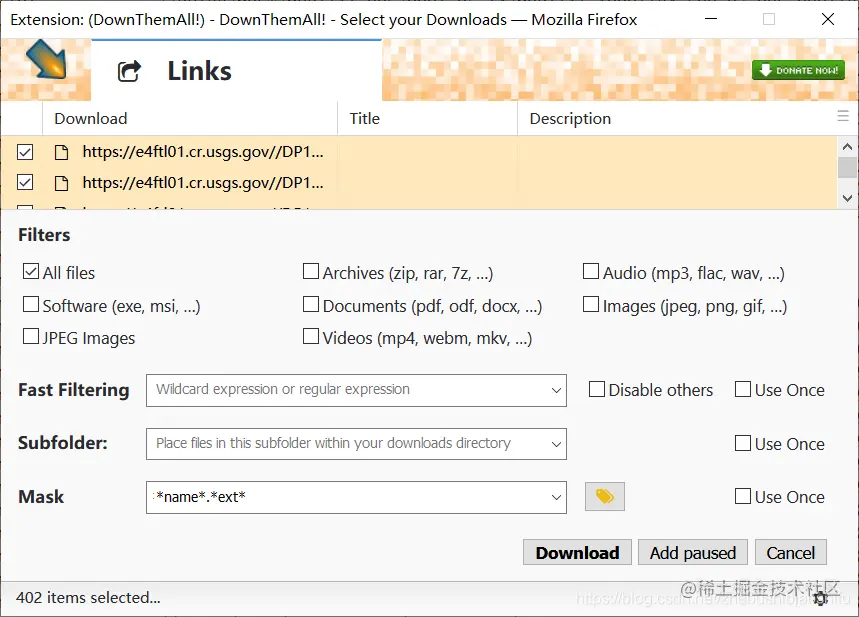This screenshot has width=859, height=617.
Task: Enable the JPEG Images filter
Action: [31, 336]
